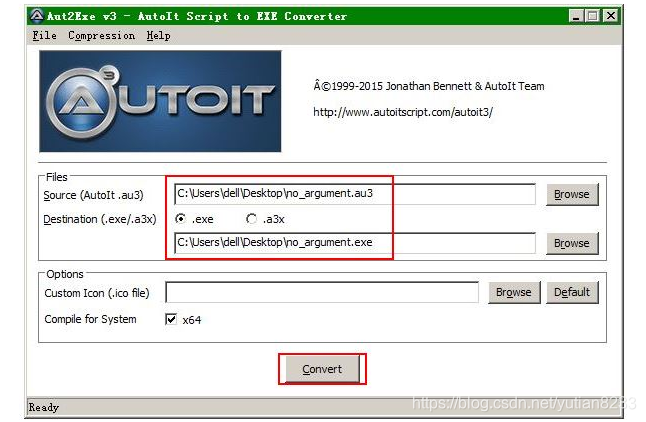Reset the icon with the Default button

572,292
